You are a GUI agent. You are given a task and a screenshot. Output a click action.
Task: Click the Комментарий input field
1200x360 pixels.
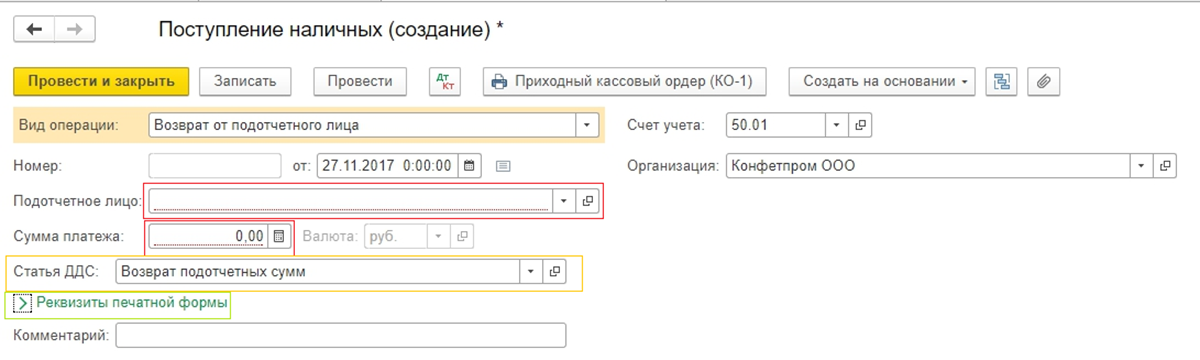point(341,335)
